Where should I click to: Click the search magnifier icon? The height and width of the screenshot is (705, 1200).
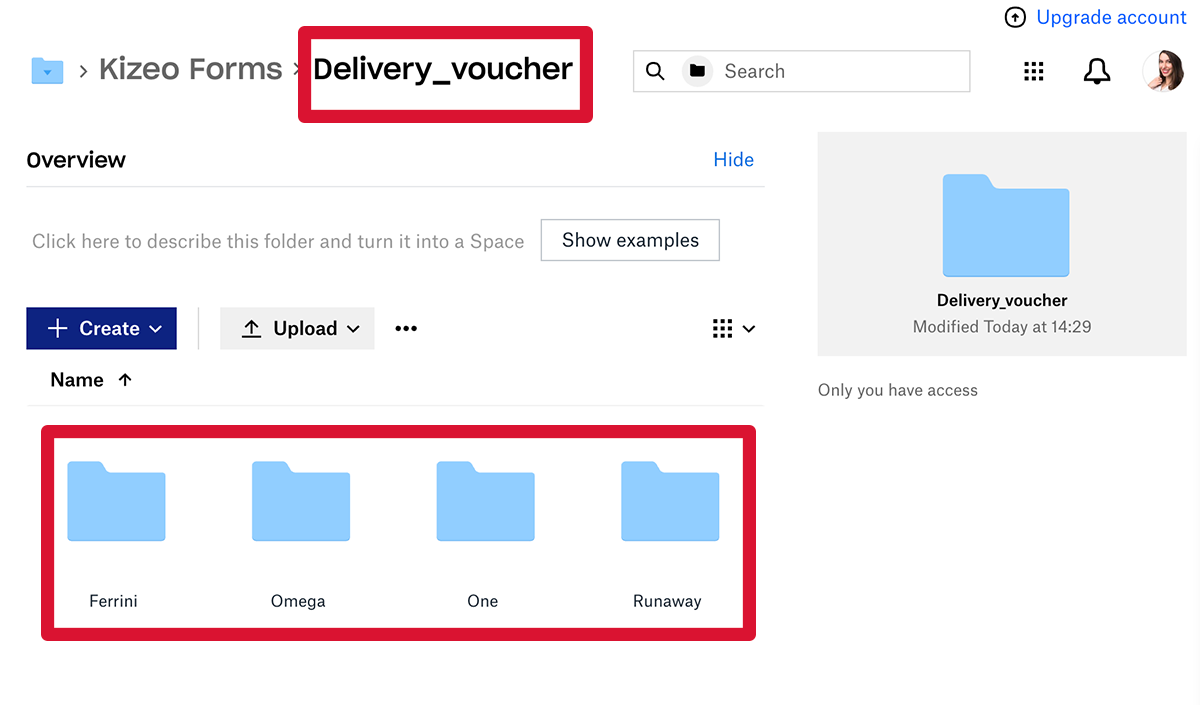pos(655,71)
